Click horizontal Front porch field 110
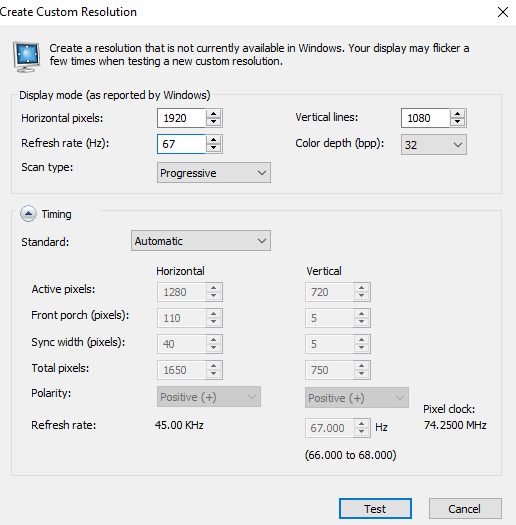The image size is (516, 525). (181, 318)
